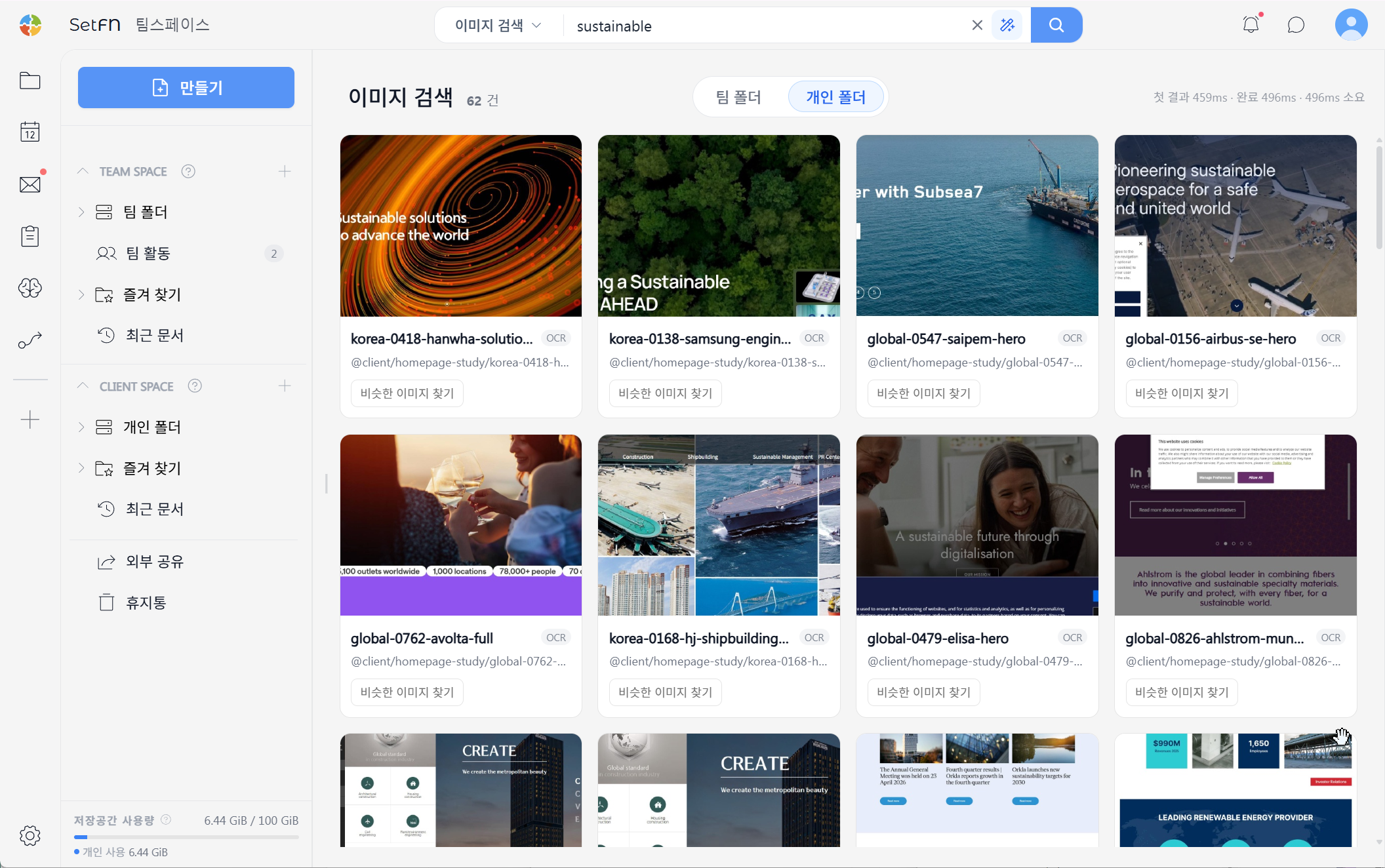
Task: Open the workflow route icon in left rail
Action: click(30, 340)
